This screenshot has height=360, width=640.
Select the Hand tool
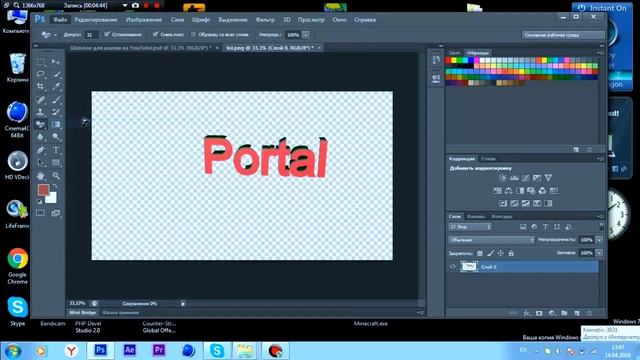pos(40,176)
